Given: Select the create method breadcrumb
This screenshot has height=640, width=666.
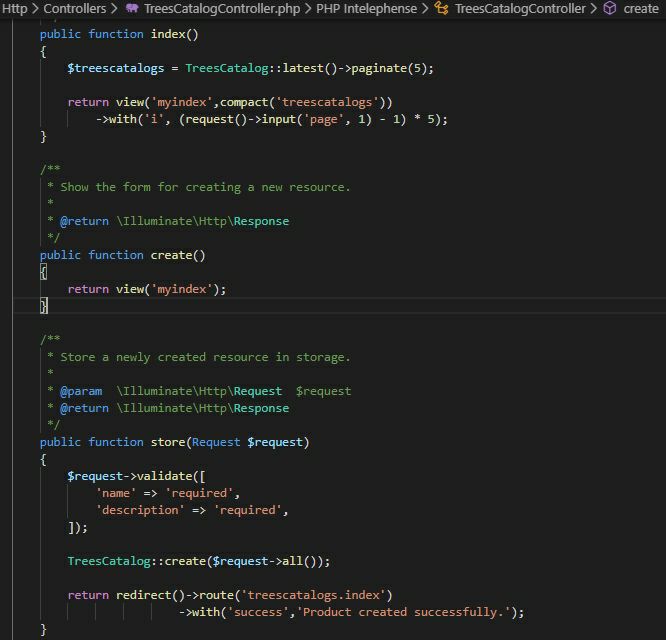Looking at the screenshot, I should [641, 8].
